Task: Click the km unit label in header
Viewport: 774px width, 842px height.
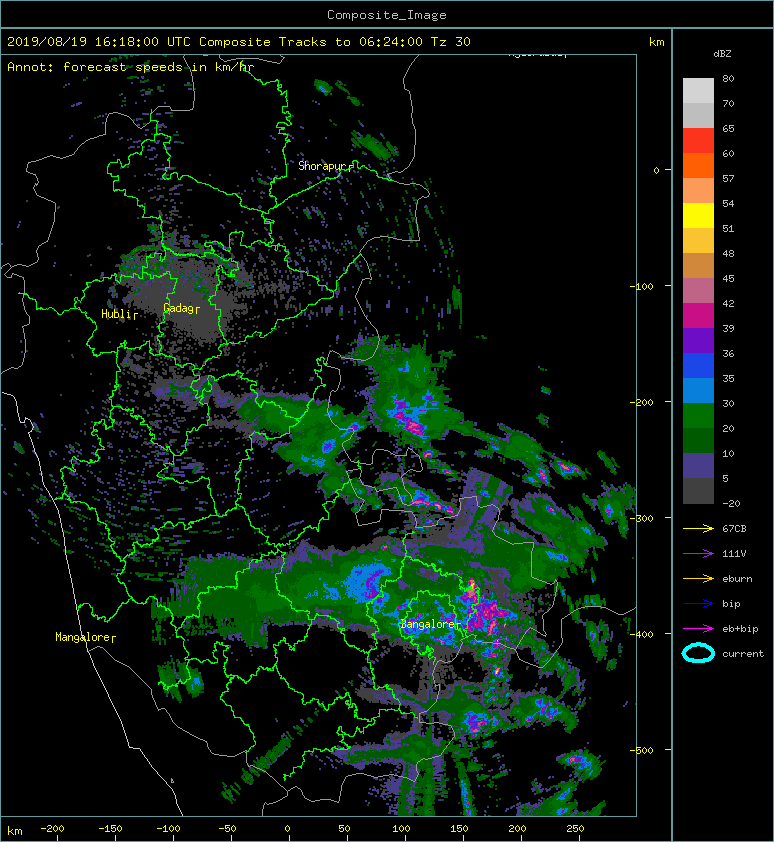Action: [656, 42]
